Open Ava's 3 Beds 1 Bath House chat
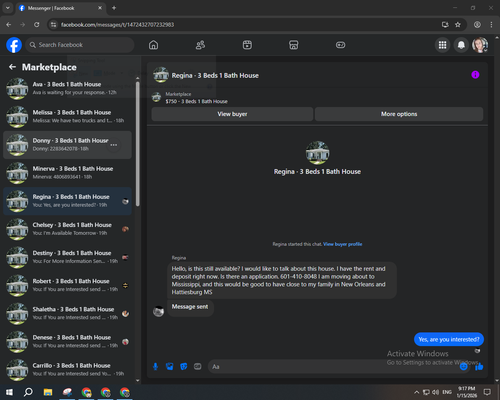500x400 pixels. [x=68, y=88]
